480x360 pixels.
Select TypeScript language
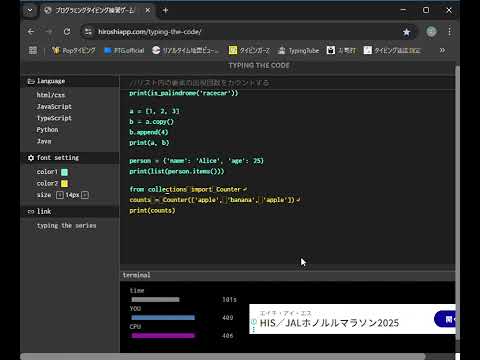[54, 118]
